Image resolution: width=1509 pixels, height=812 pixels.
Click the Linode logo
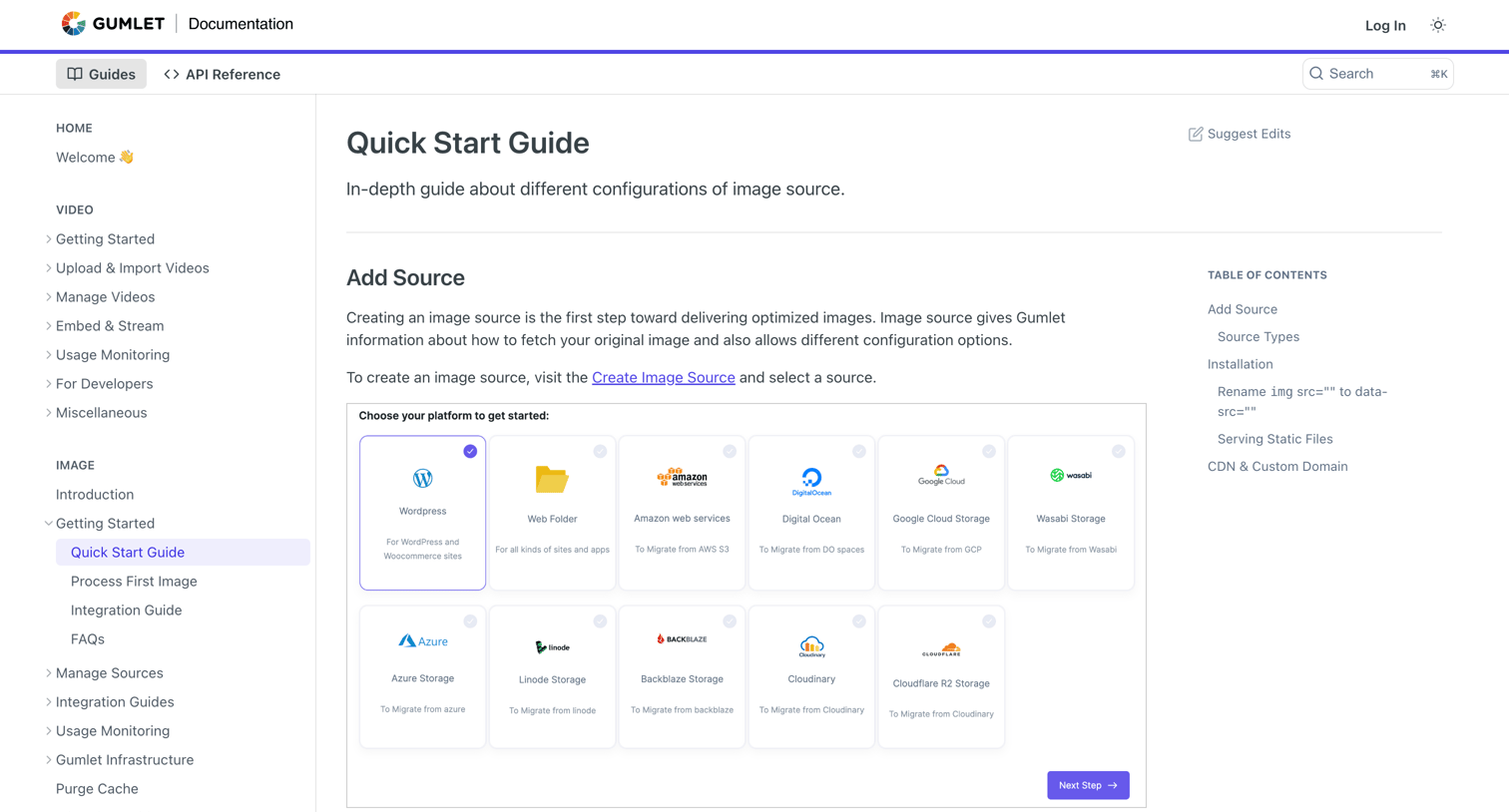tap(552, 647)
